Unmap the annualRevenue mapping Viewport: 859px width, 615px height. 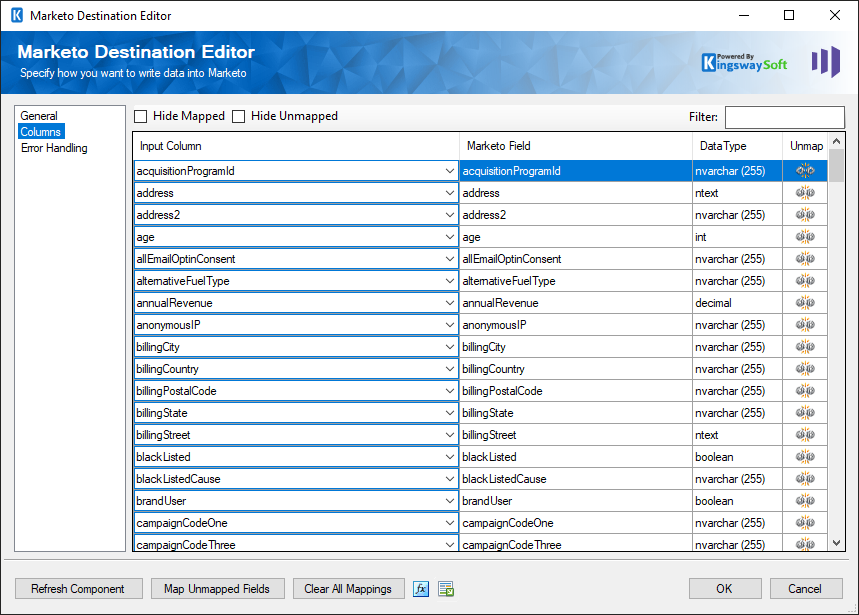(805, 303)
